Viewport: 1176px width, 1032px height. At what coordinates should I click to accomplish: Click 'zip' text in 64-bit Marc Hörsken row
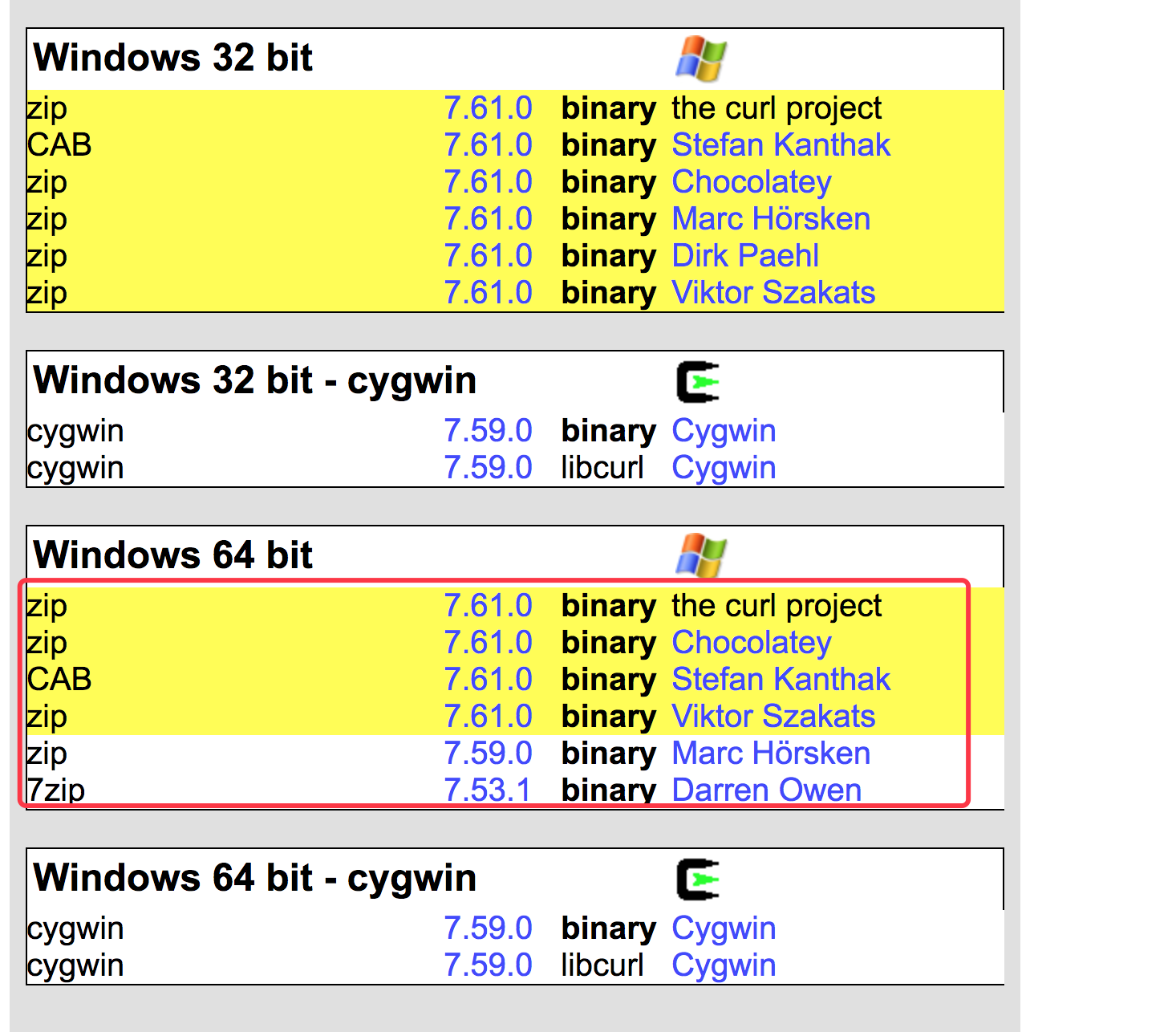[47, 755]
